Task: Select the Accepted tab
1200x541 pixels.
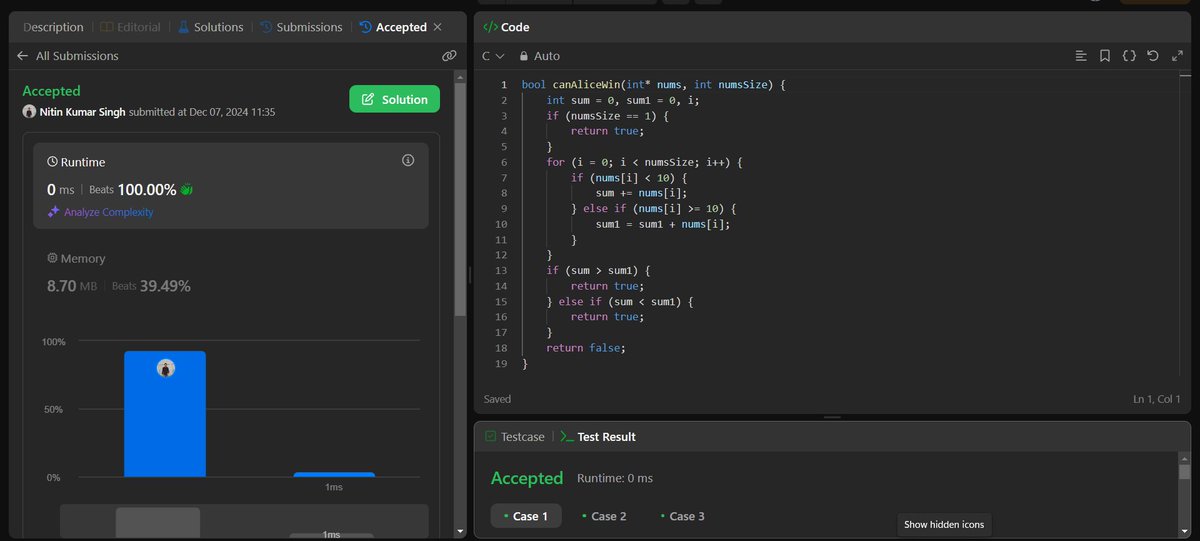Action: (392, 27)
